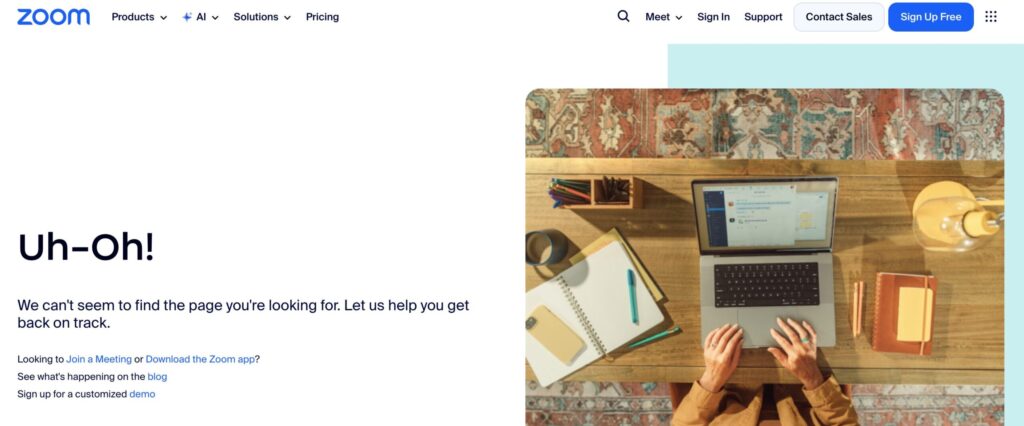Image resolution: width=1024 pixels, height=426 pixels.
Task: Follow the Join a Meeting link
Action: 99,359
